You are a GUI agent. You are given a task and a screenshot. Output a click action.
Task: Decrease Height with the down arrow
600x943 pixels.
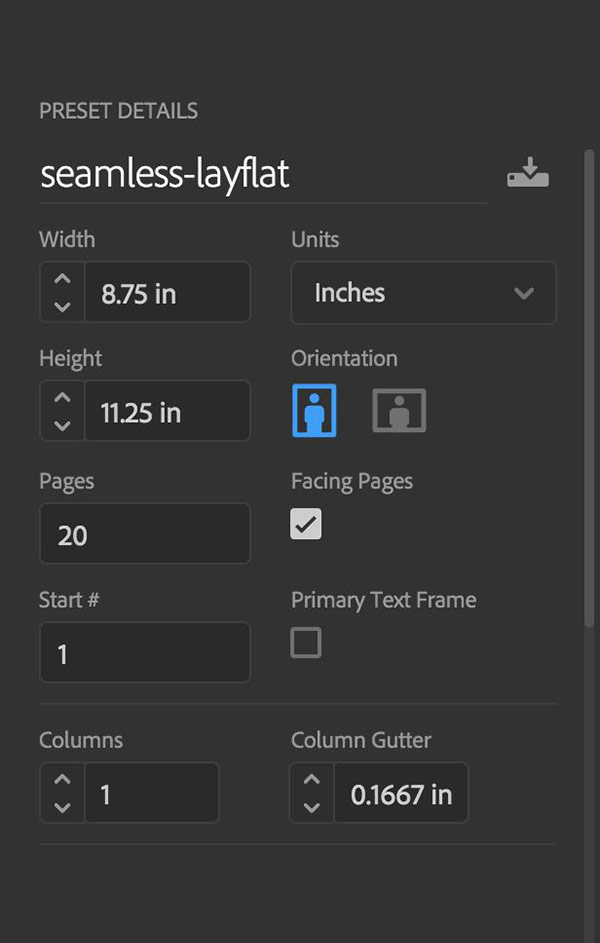click(63, 425)
